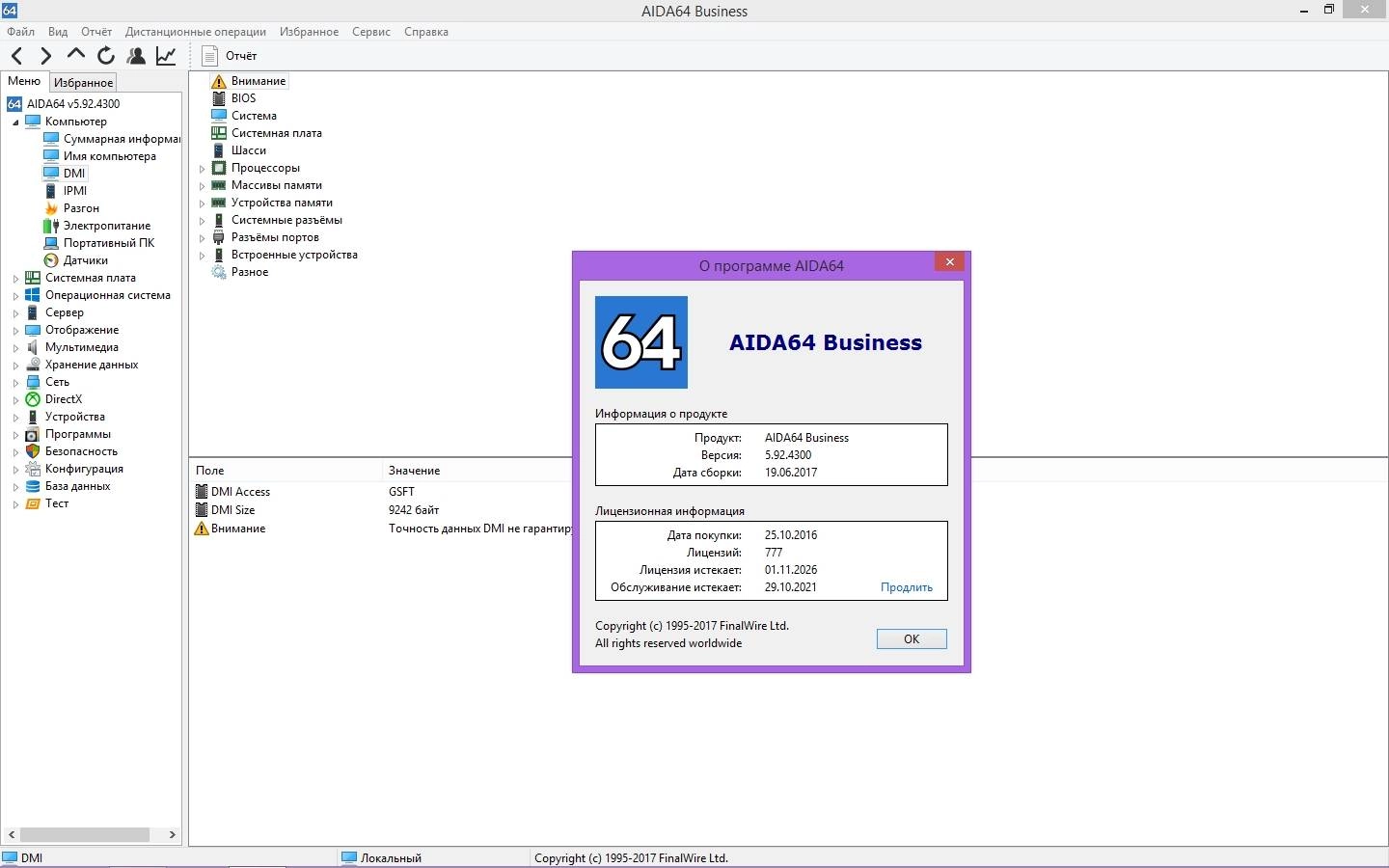Click the Forward arrow toolbar icon
The image size is (1389, 868).
45,56
